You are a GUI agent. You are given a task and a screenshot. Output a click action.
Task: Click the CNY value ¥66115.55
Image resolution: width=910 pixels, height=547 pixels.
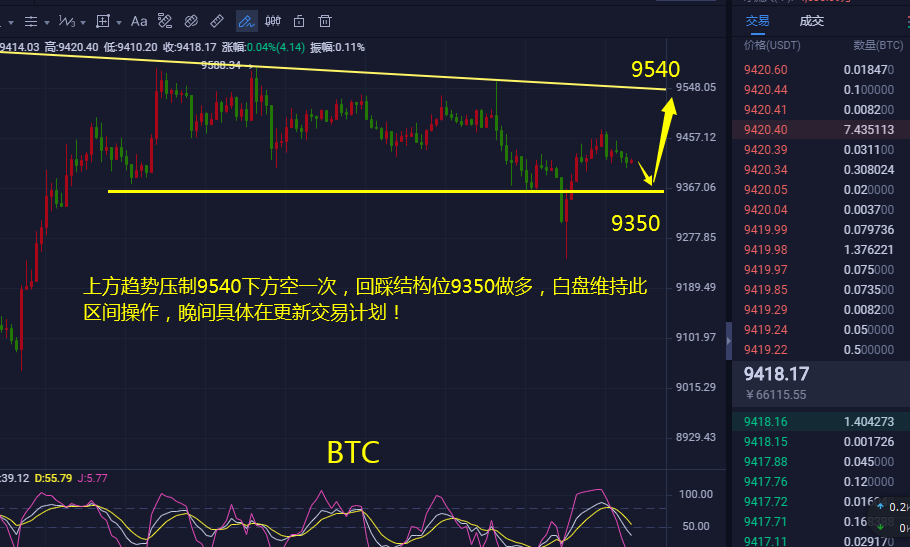pyautogui.click(x=776, y=395)
